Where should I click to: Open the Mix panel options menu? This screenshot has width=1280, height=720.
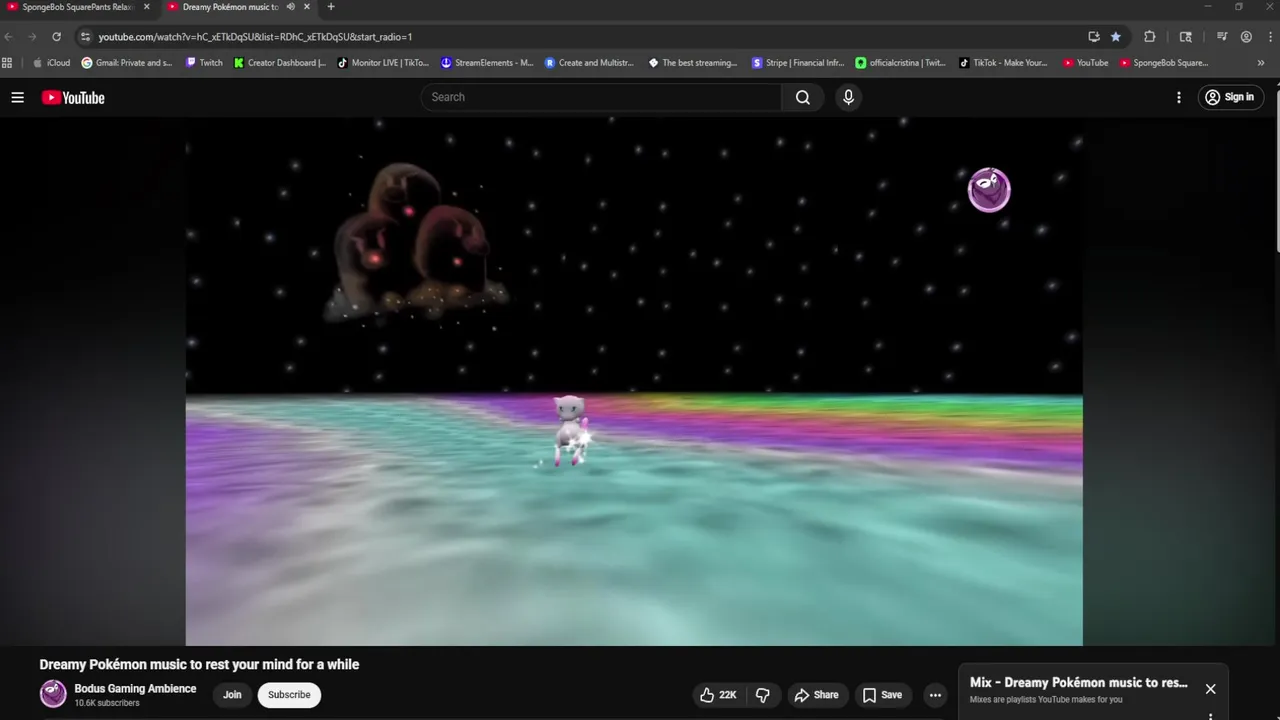pyautogui.click(x=1210, y=716)
